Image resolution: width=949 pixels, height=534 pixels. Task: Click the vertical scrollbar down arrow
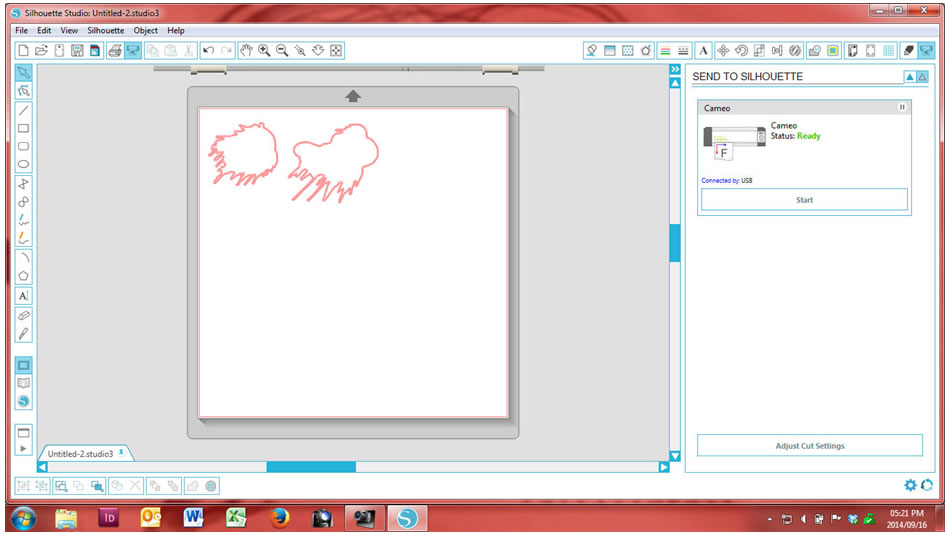(x=675, y=456)
